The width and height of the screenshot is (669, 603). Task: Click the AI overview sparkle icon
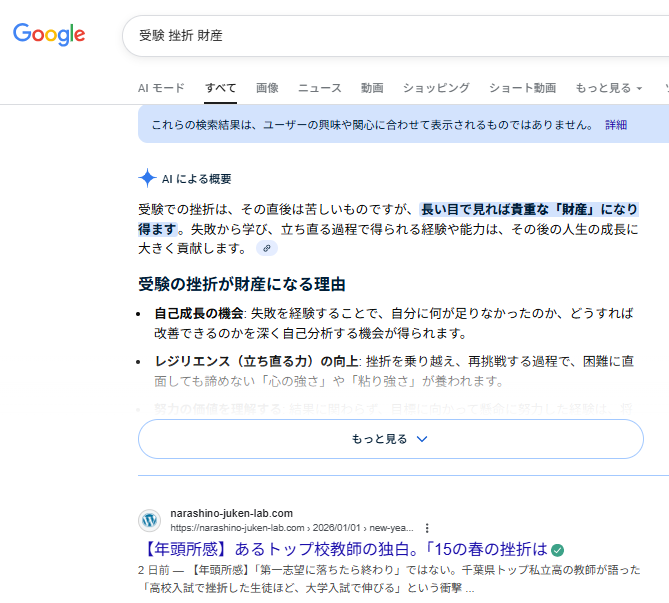147,179
